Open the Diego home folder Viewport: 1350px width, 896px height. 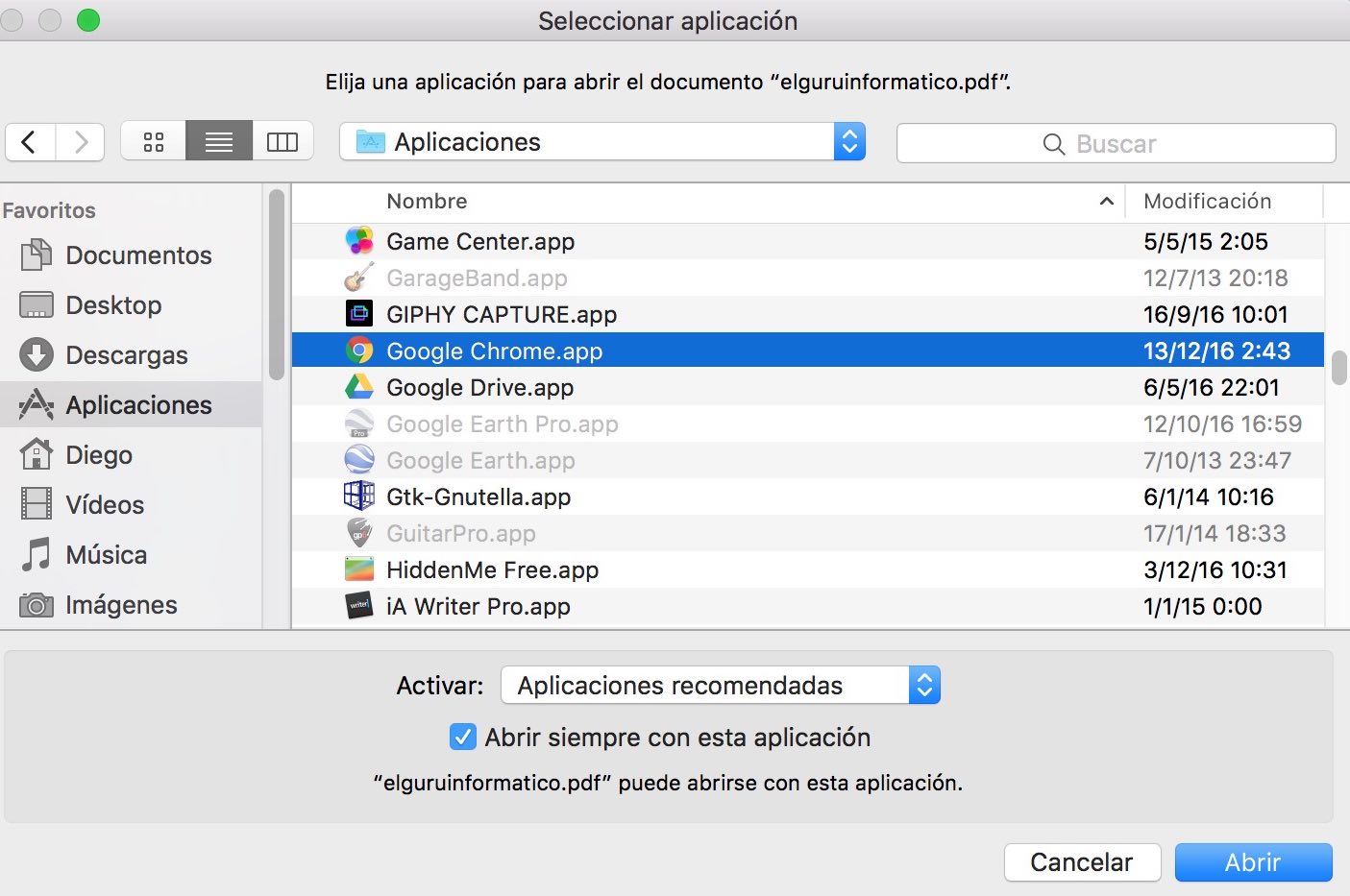point(131,454)
